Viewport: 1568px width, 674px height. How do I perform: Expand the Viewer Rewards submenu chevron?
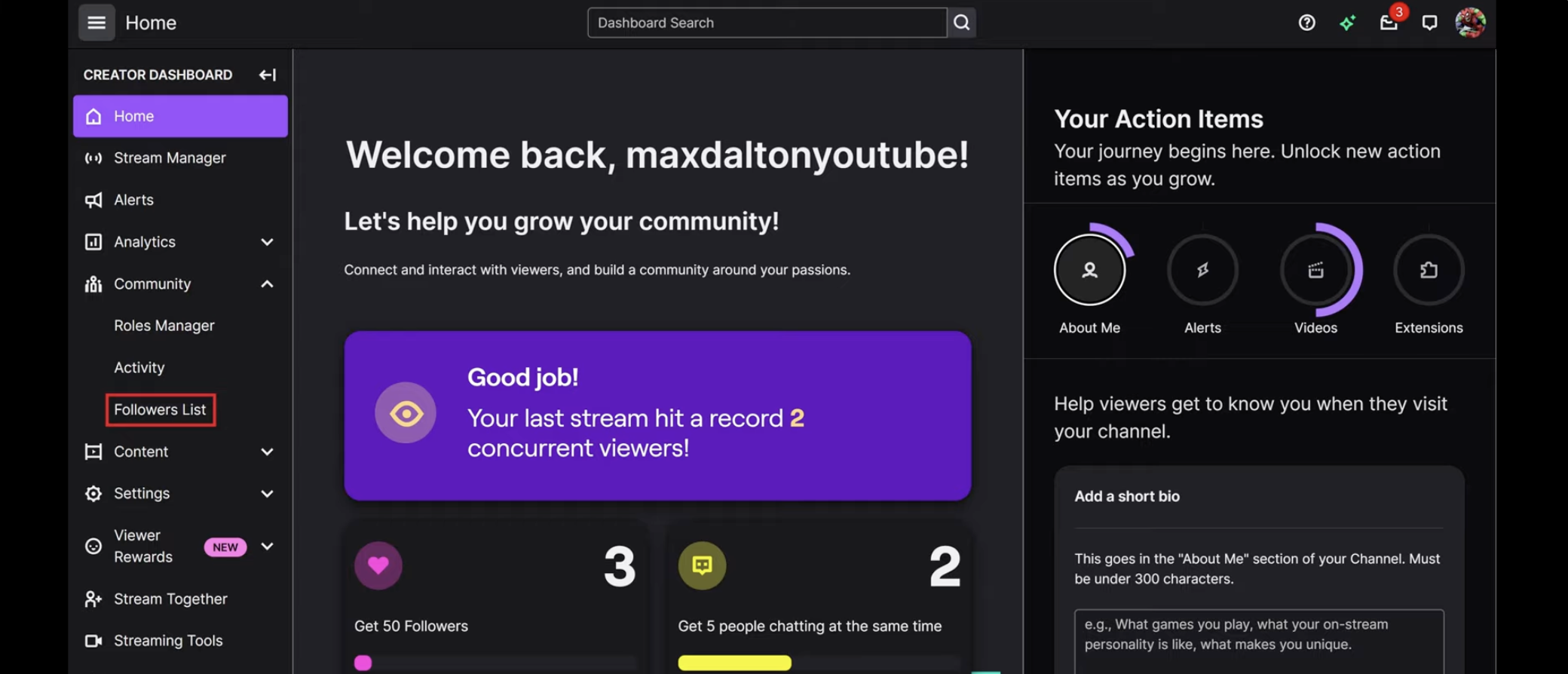pos(267,547)
